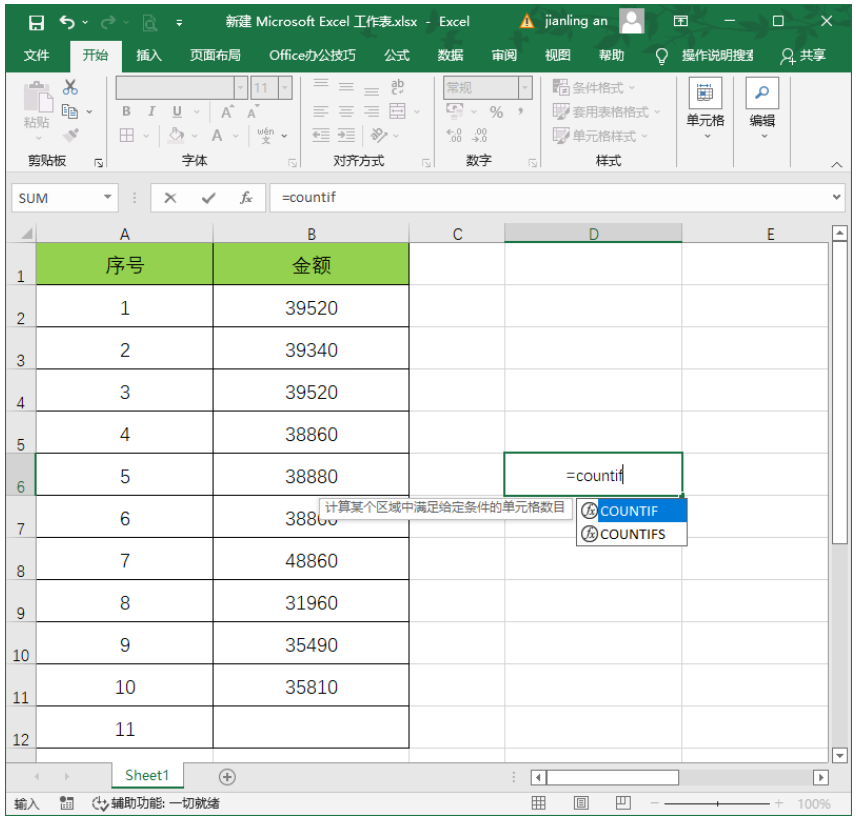856x821 pixels.
Task: Open the Cell Styles dropdown
Action: tap(600, 135)
